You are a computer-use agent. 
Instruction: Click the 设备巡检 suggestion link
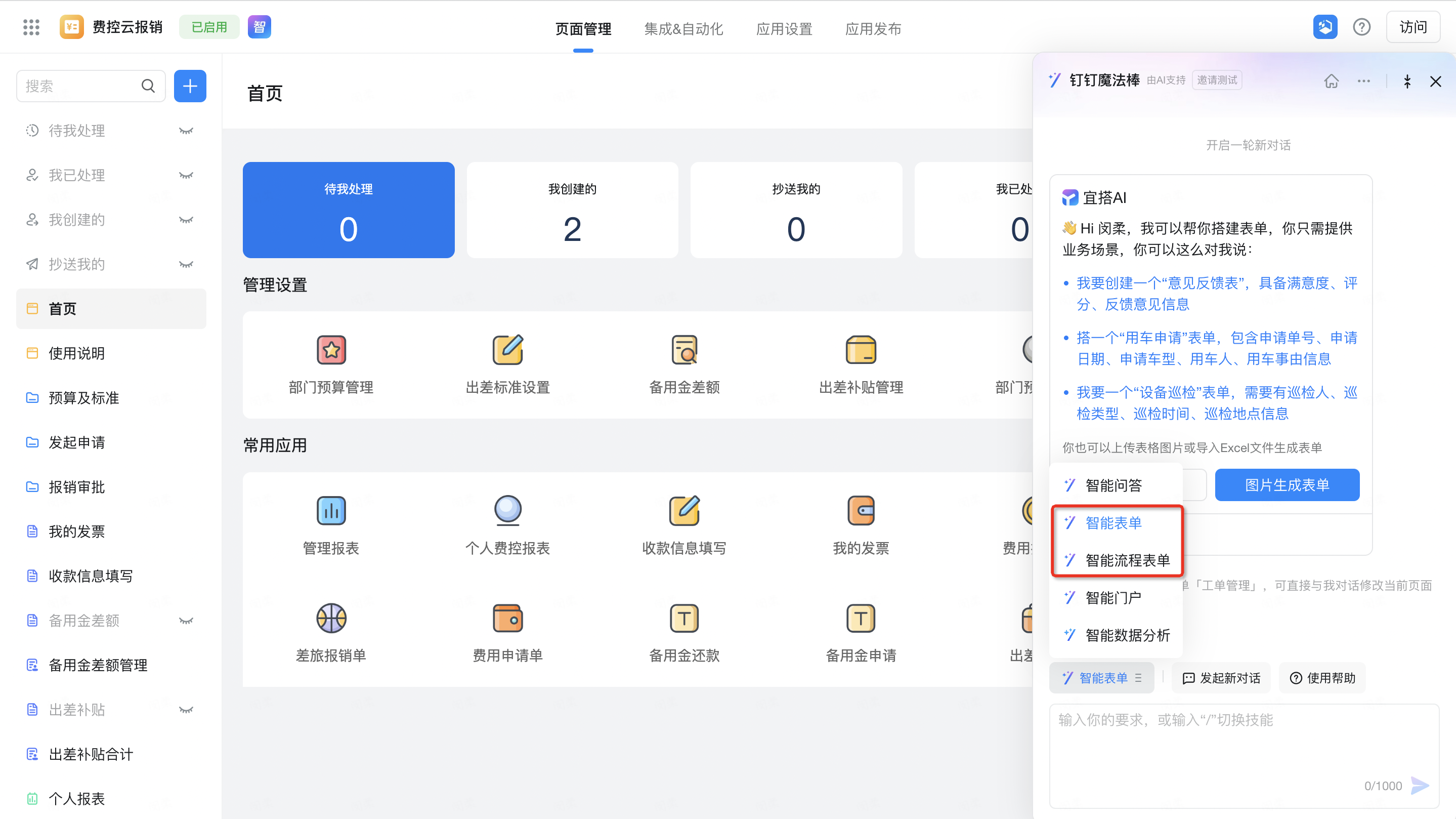[1217, 403]
